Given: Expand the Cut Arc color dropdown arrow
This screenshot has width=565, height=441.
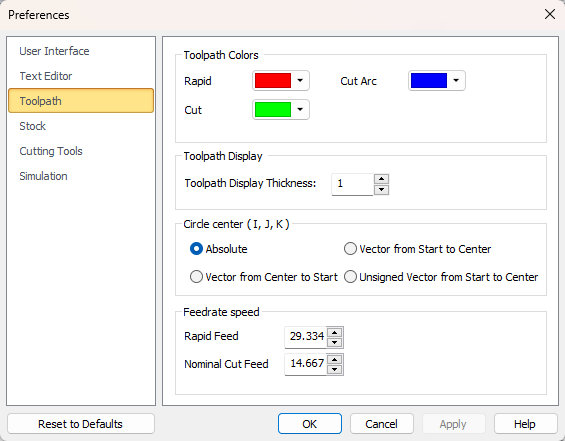Looking at the screenshot, I should click(x=456, y=80).
